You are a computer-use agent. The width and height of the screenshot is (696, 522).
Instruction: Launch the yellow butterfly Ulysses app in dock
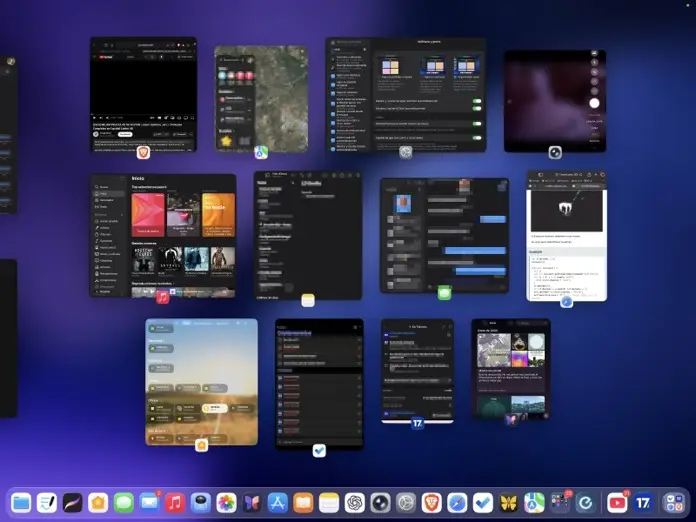[509, 503]
